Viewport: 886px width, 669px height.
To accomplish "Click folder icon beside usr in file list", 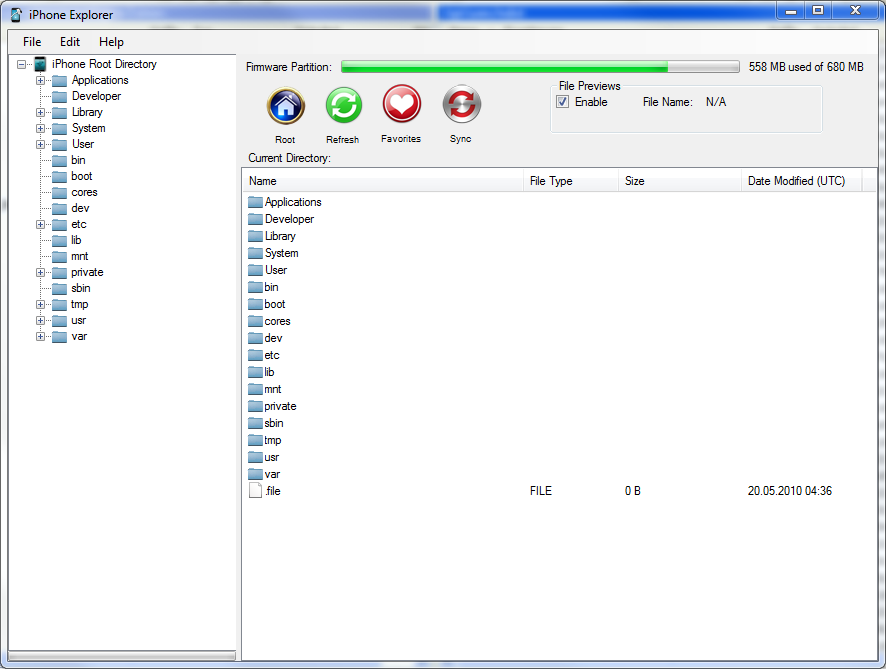I will (x=255, y=457).
